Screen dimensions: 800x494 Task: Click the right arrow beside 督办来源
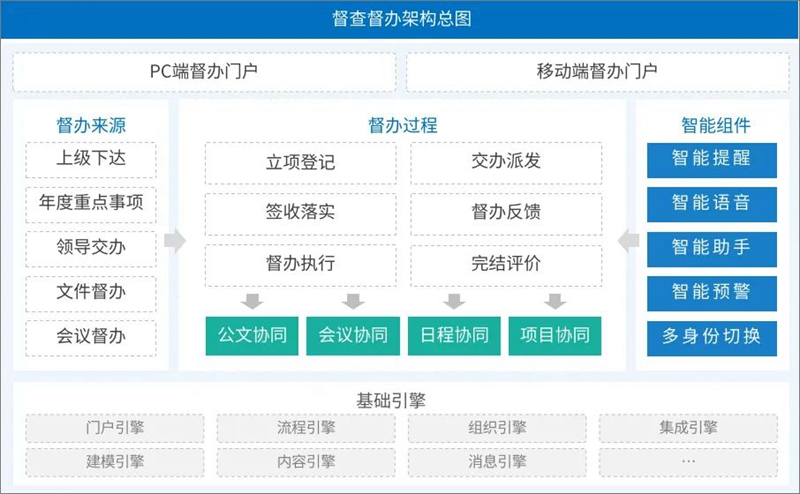(175, 240)
